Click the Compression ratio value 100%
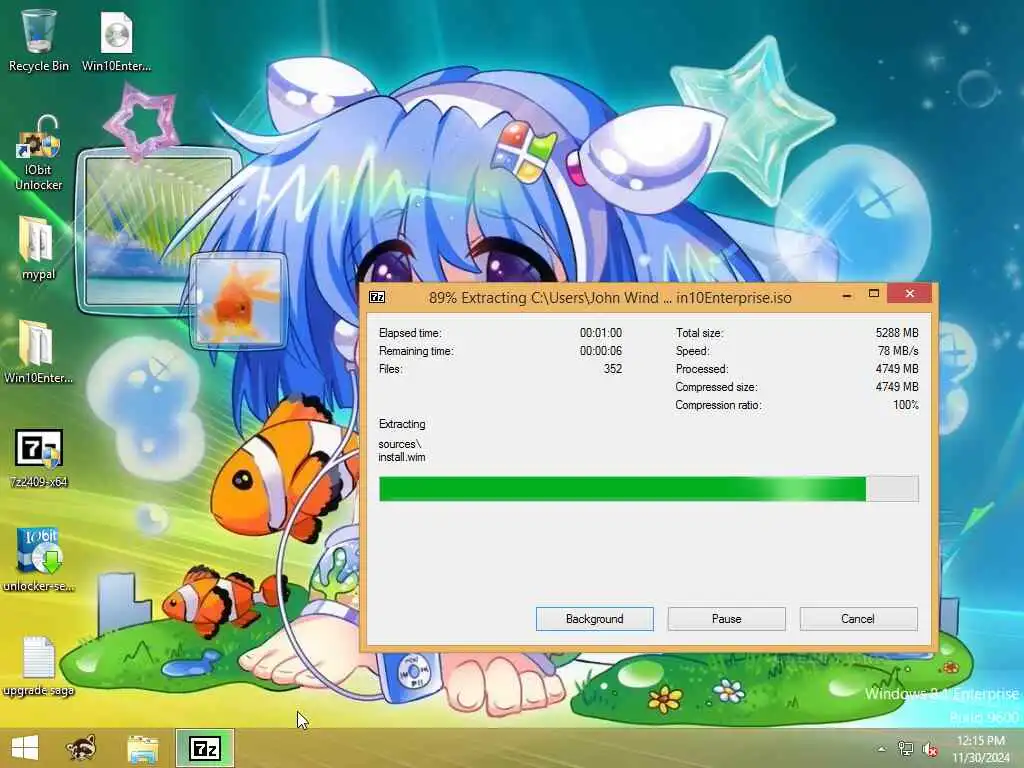This screenshot has width=1024, height=768. 906,405
